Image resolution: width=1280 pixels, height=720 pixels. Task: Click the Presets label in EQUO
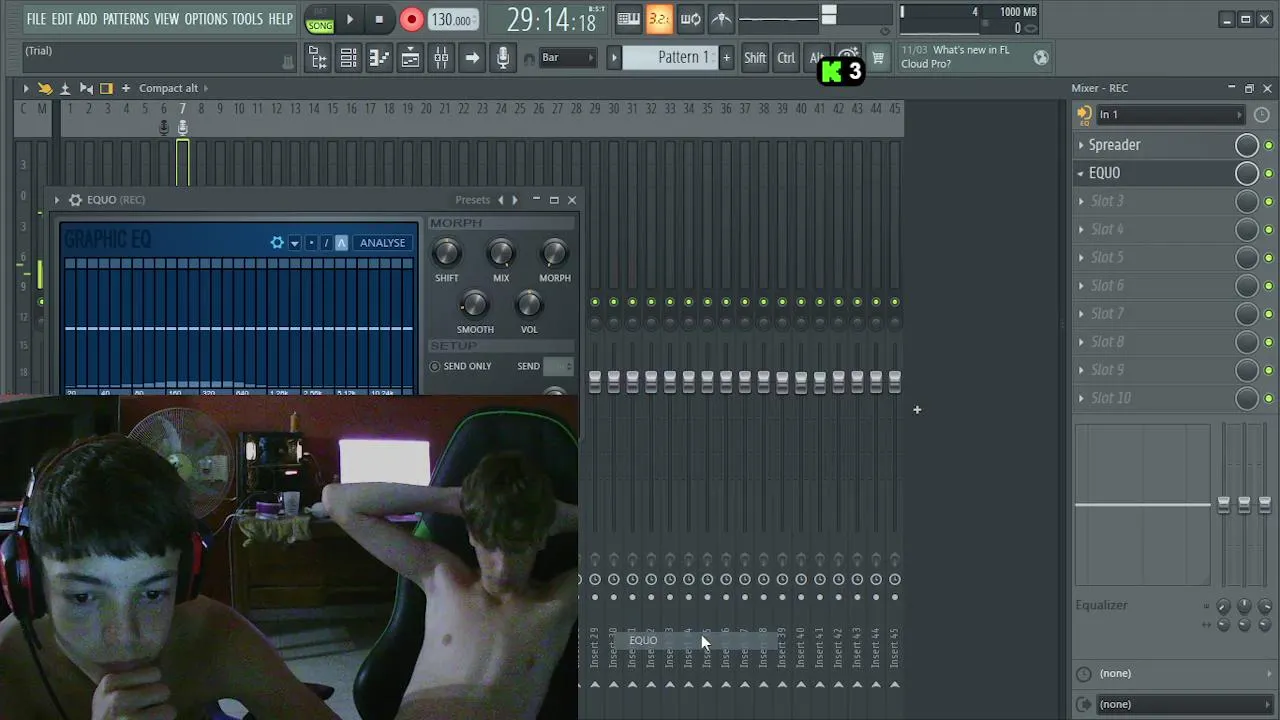(472, 200)
